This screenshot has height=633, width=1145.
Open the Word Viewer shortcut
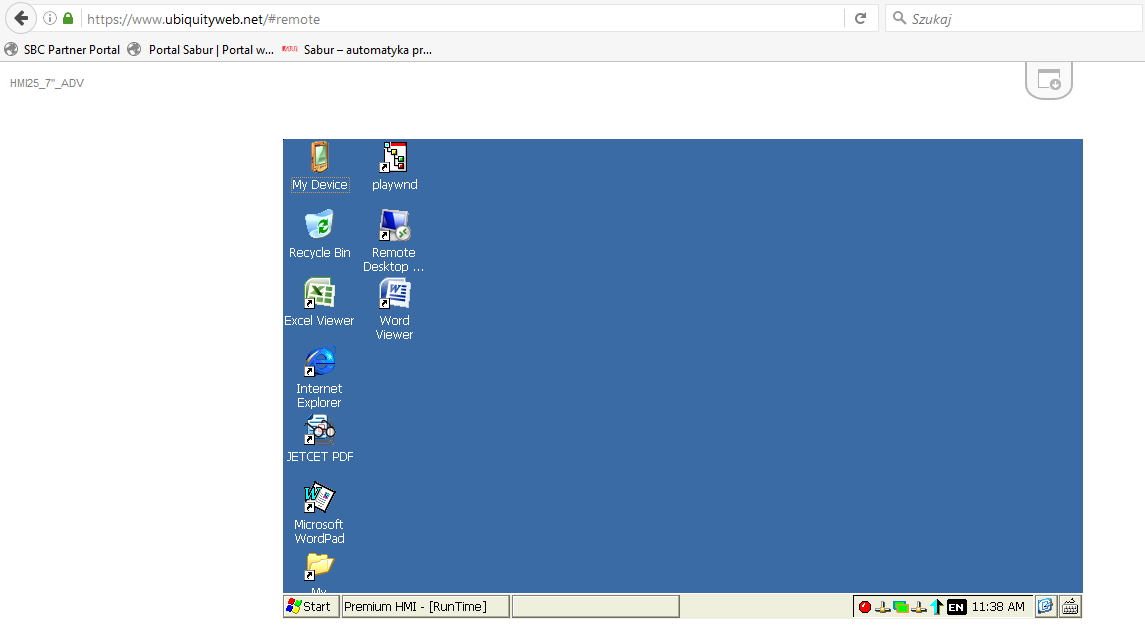[394, 293]
